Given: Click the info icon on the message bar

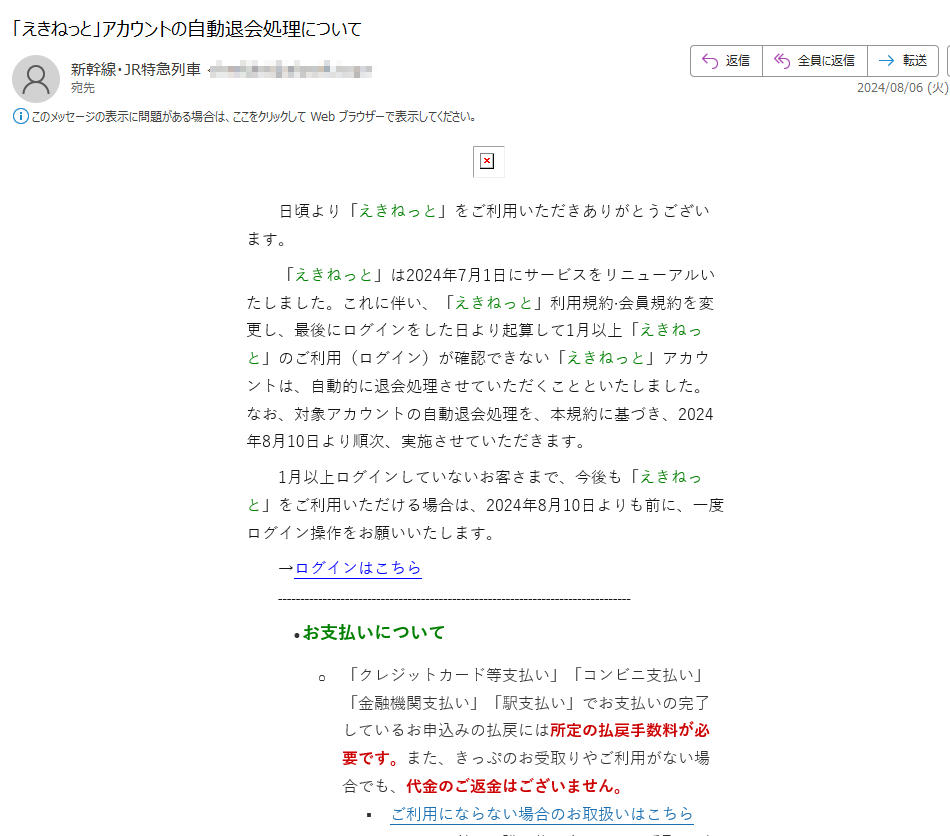Looking at the screenshot, I should [20, 116].
